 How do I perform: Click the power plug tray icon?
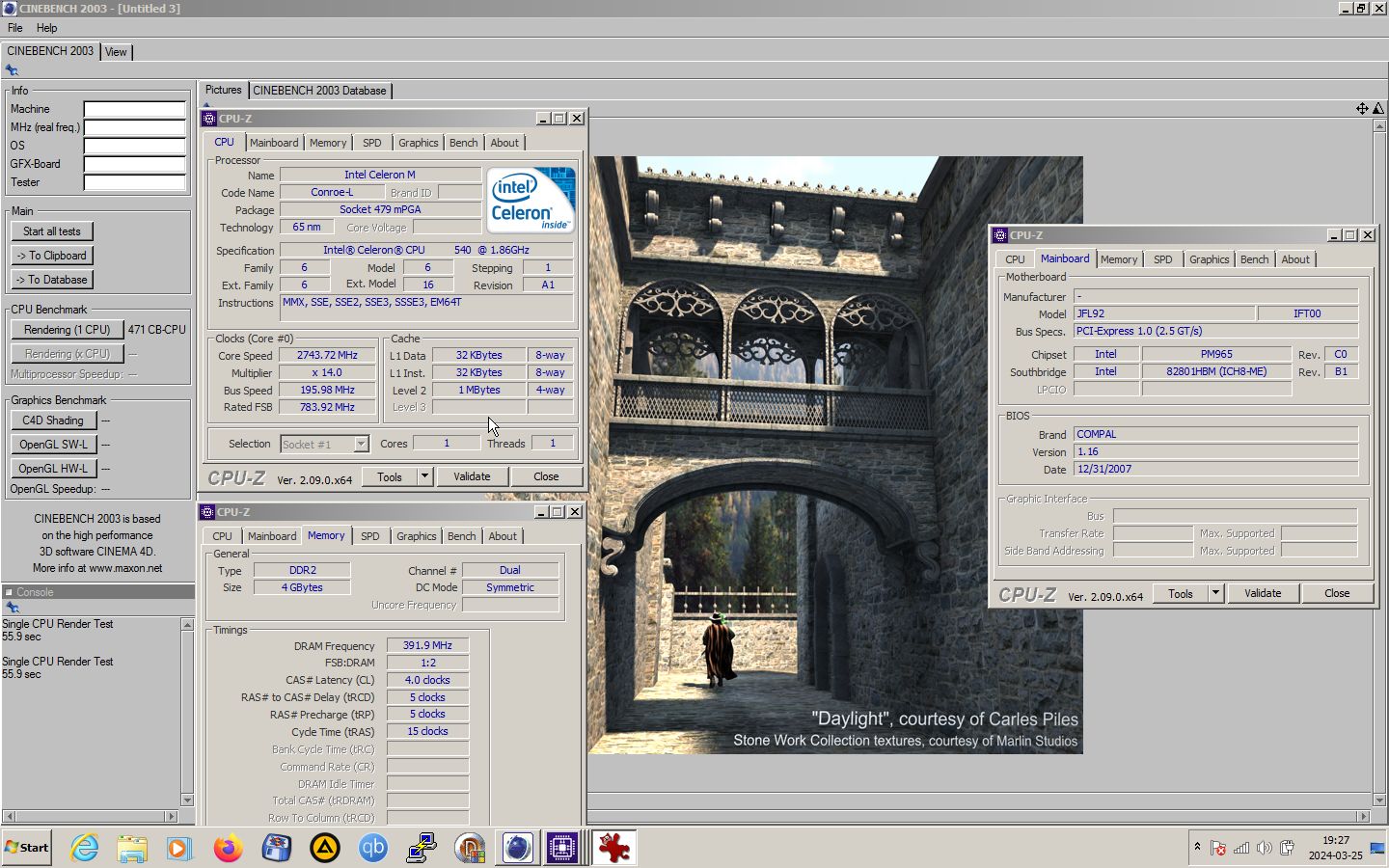pos(1287,849)
